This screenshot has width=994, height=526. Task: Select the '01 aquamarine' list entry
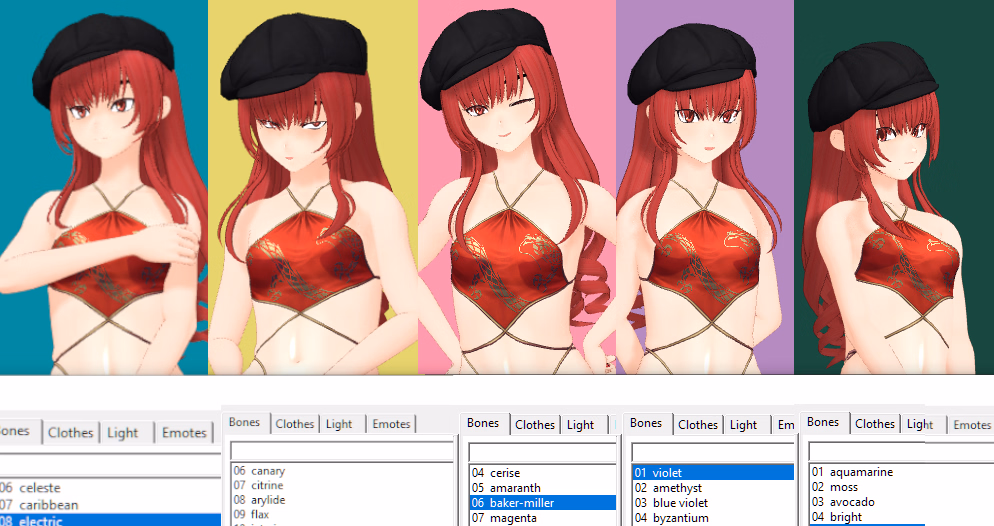click(x=902, y=472)
